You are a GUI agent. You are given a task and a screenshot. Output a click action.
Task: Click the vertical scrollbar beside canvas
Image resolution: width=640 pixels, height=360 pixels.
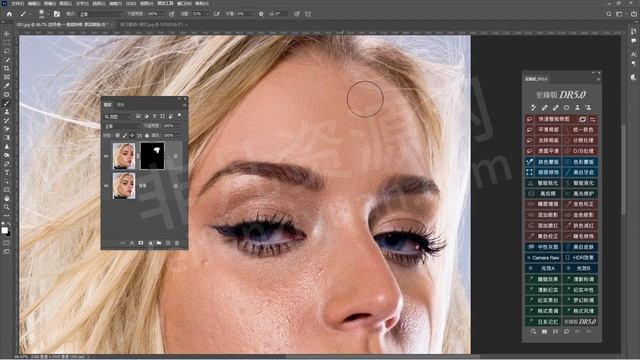[x=624, y=169]
